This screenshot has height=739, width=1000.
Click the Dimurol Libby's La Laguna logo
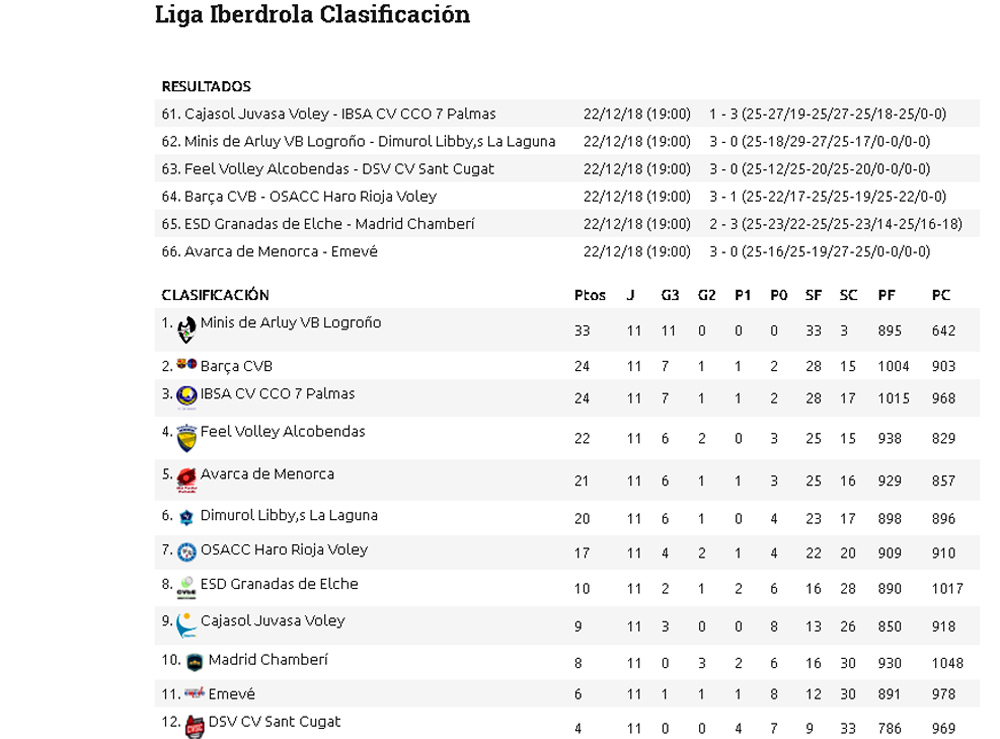coord(186,517)
